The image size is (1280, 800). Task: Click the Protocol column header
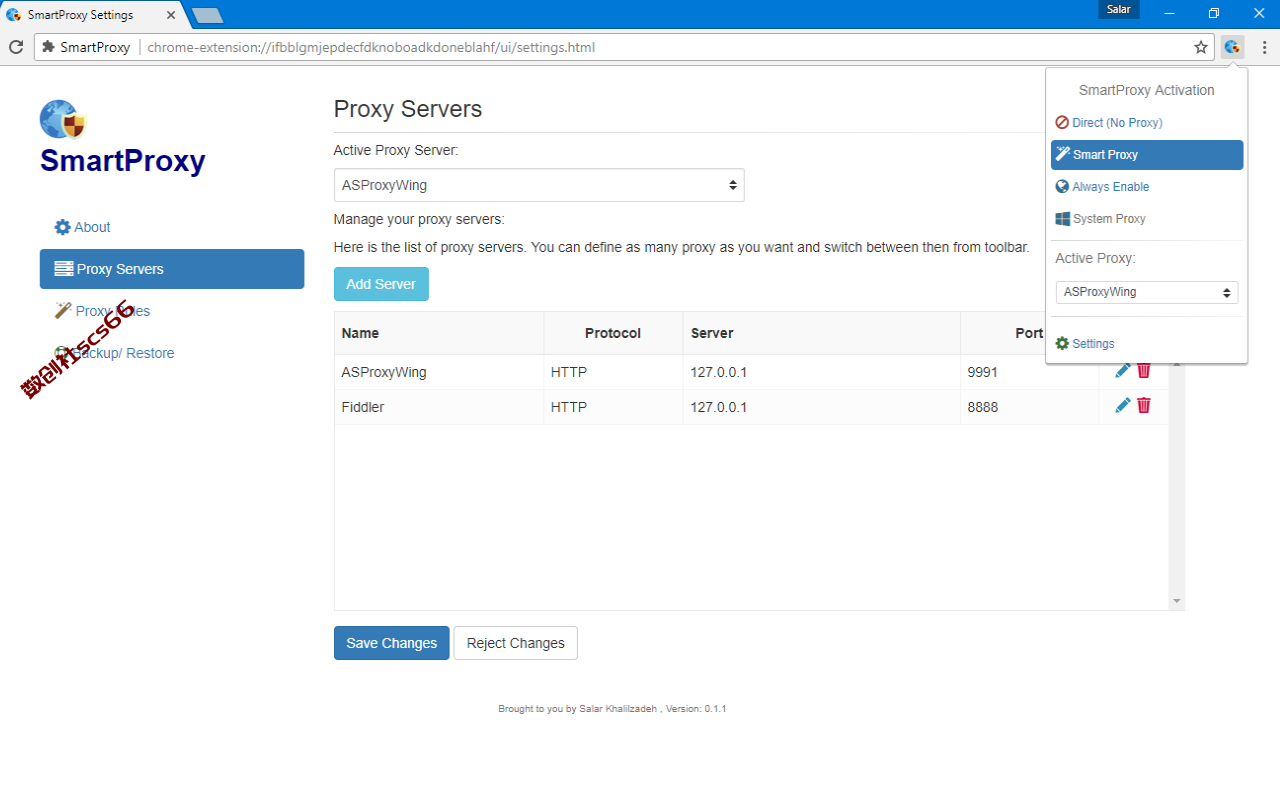click(x=613, y=333)
